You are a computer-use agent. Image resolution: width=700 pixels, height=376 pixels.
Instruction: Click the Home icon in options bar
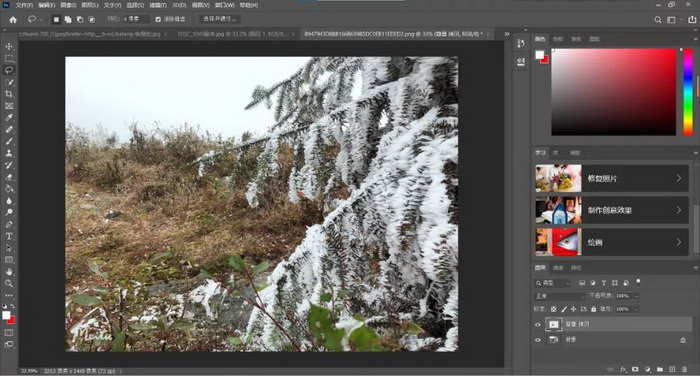coord(13,19)
